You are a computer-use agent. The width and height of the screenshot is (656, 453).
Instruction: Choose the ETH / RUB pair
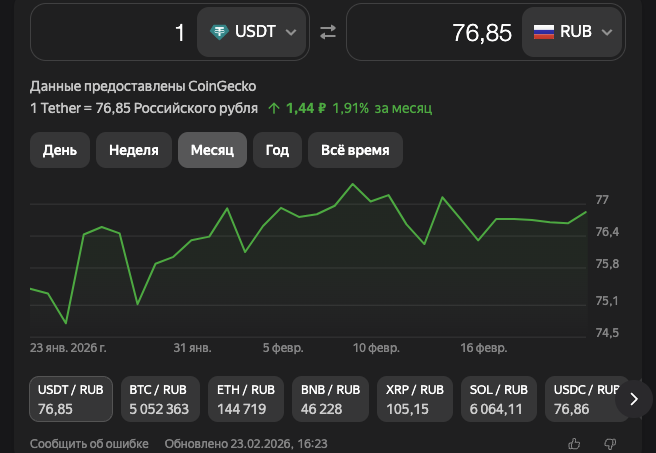tap(244, 399)
